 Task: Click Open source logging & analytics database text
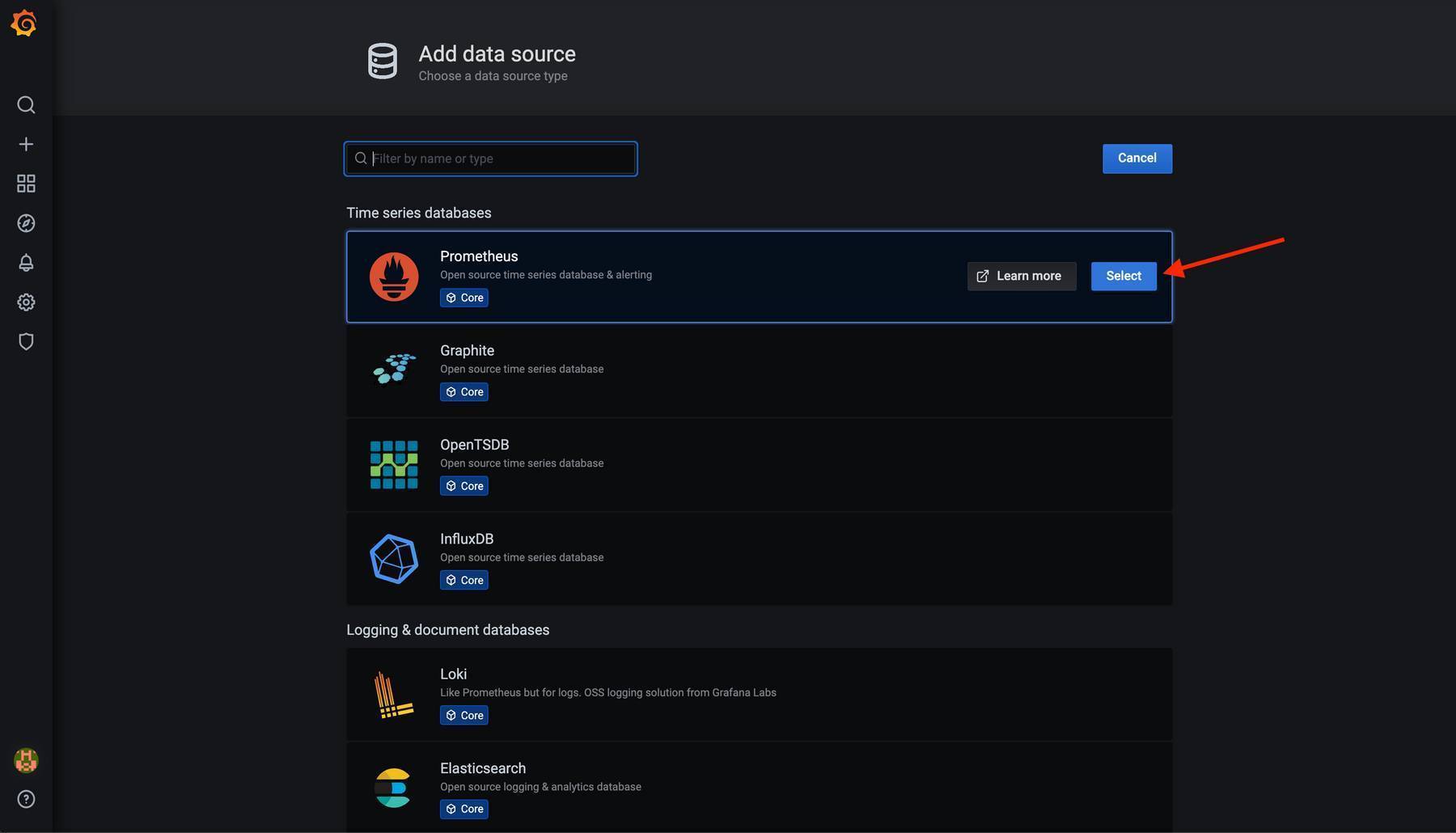pos(540,787)
